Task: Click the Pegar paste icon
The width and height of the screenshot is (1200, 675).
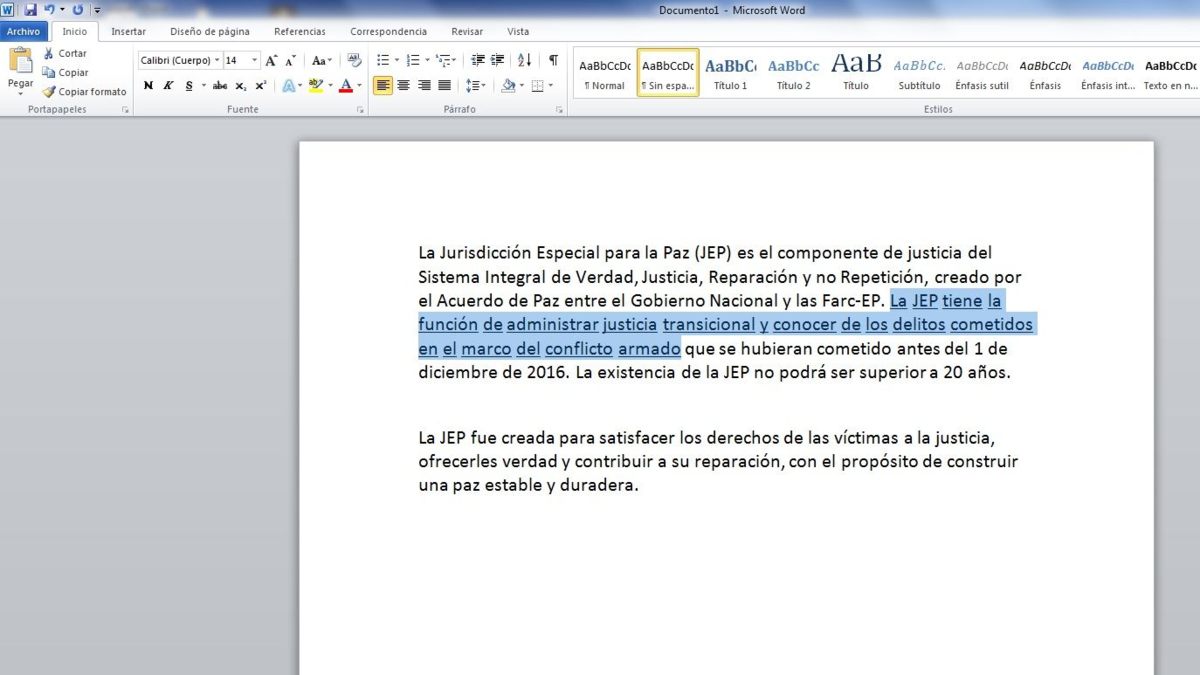Action: pos(20,62)
